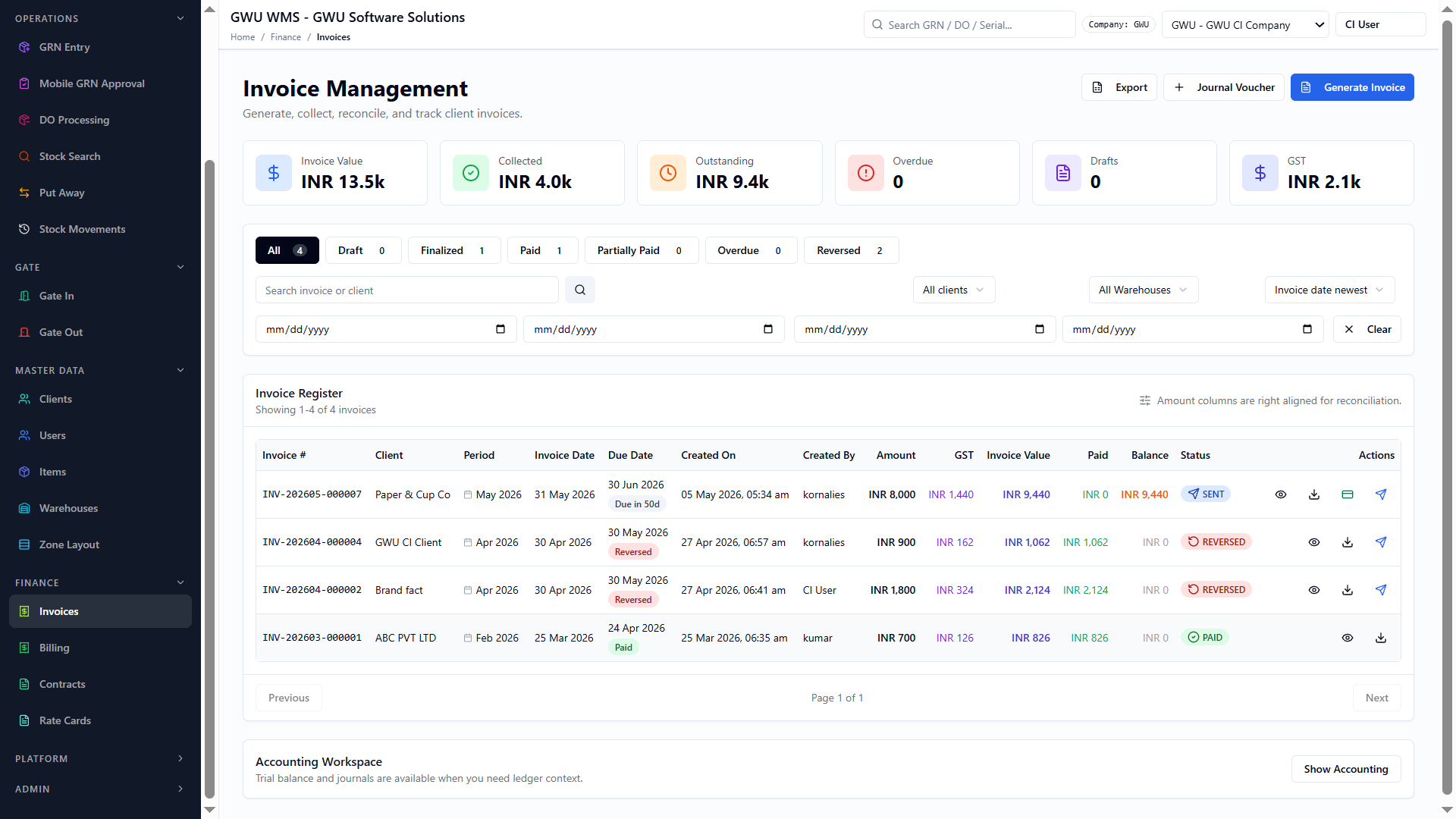This screenshot has height=819, width=1456.
Task: Click the GST dollar icon
Action: (1260, 173)
